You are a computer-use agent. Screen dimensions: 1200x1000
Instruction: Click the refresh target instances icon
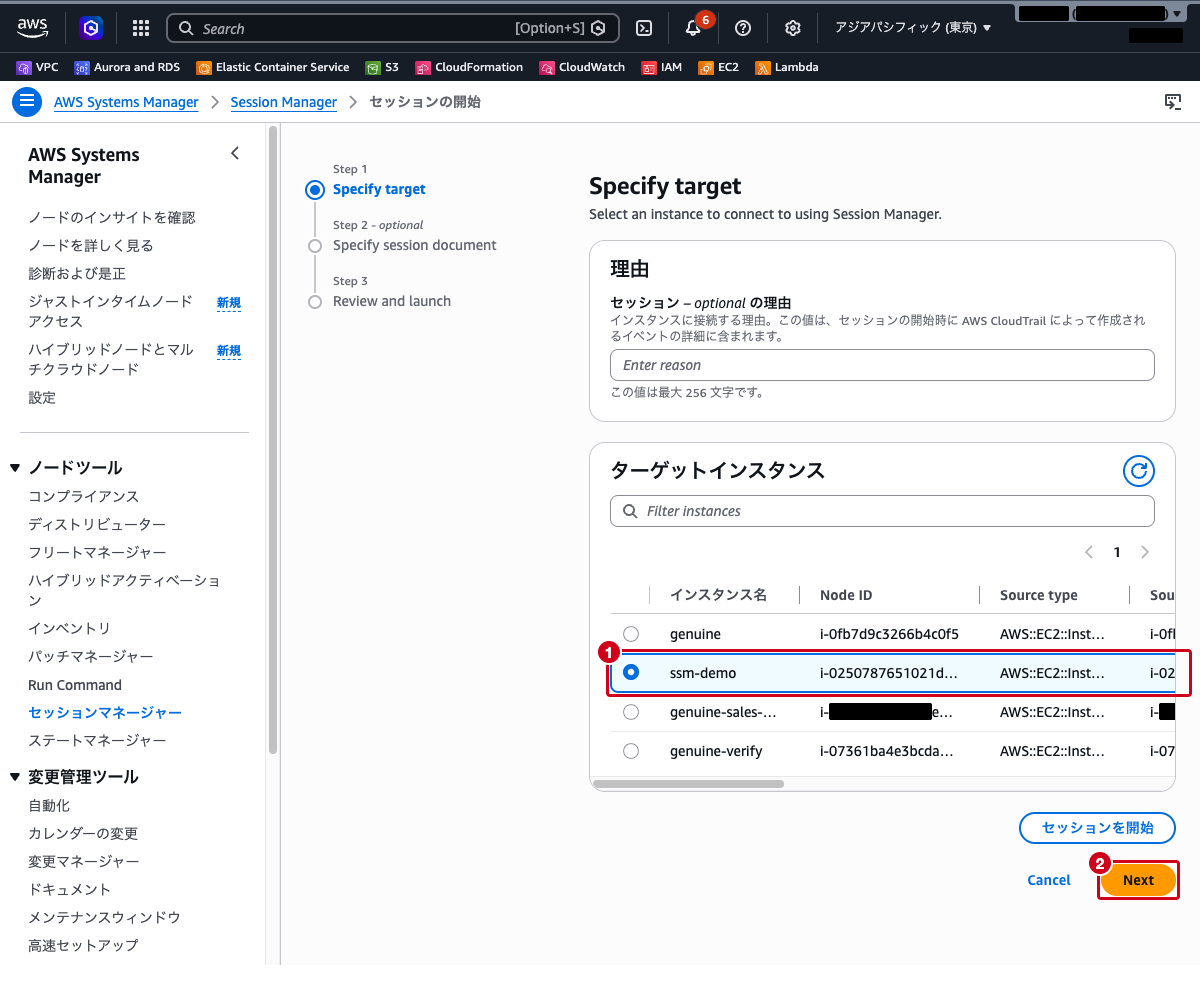pyautogui.click(x=1139, y=471)
